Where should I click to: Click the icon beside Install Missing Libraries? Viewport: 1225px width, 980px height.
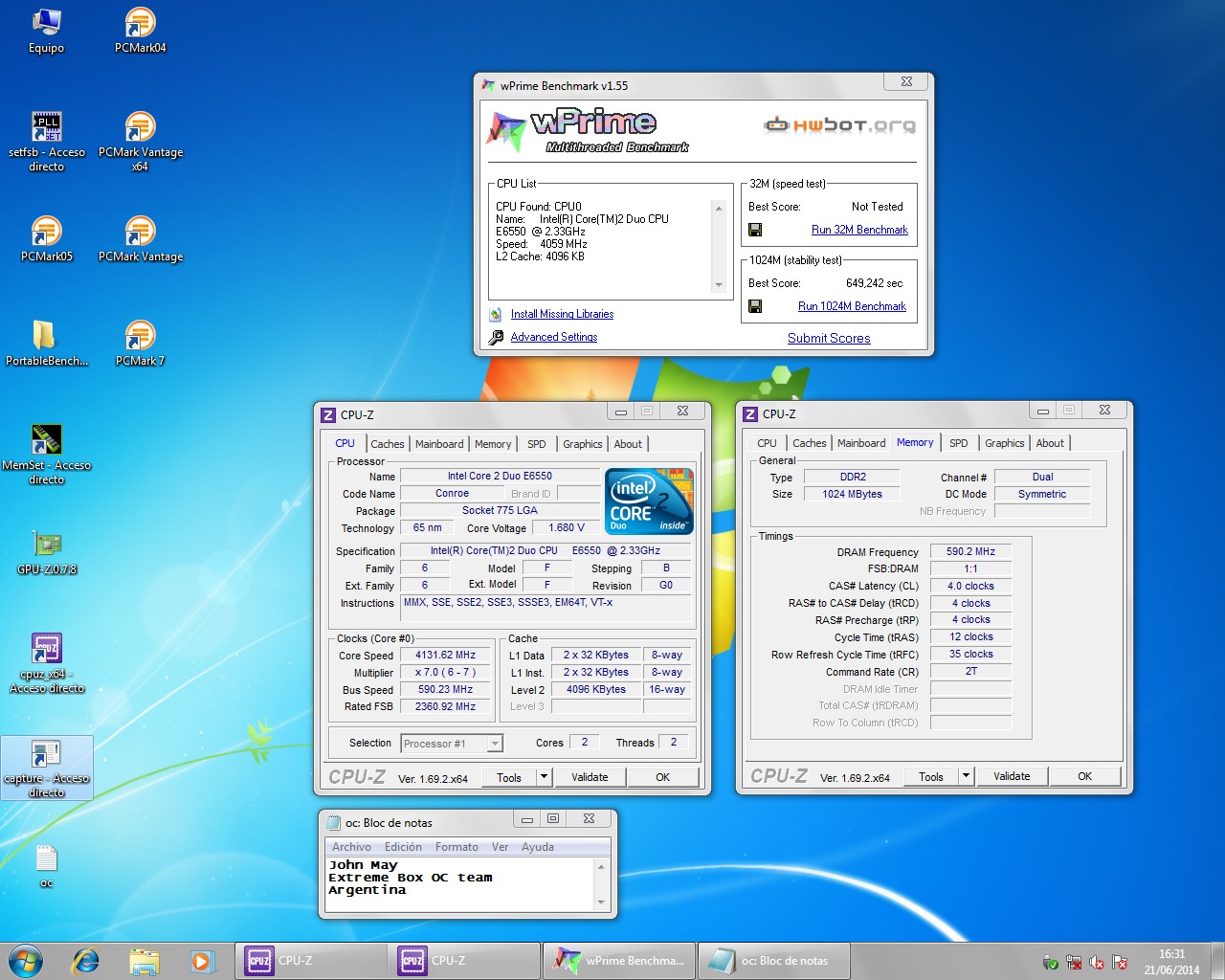[x=496, y=314]
